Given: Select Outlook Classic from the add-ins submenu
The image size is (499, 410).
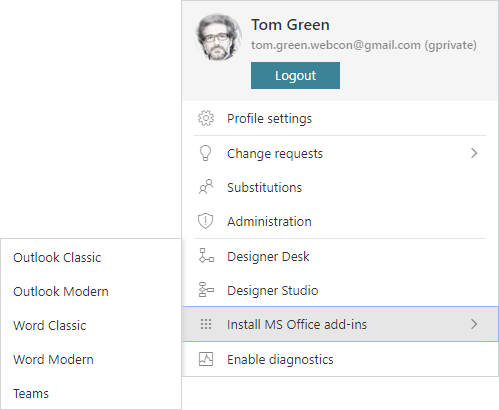Looking at the screenshot, I should (57, 258).
